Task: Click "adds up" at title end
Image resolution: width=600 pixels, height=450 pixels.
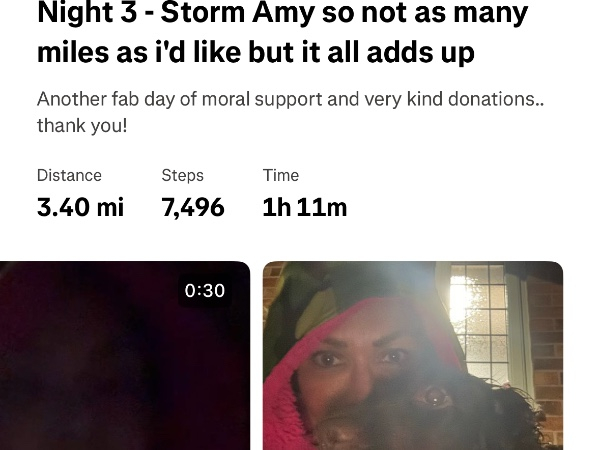Action: click(x=421, y=52)
